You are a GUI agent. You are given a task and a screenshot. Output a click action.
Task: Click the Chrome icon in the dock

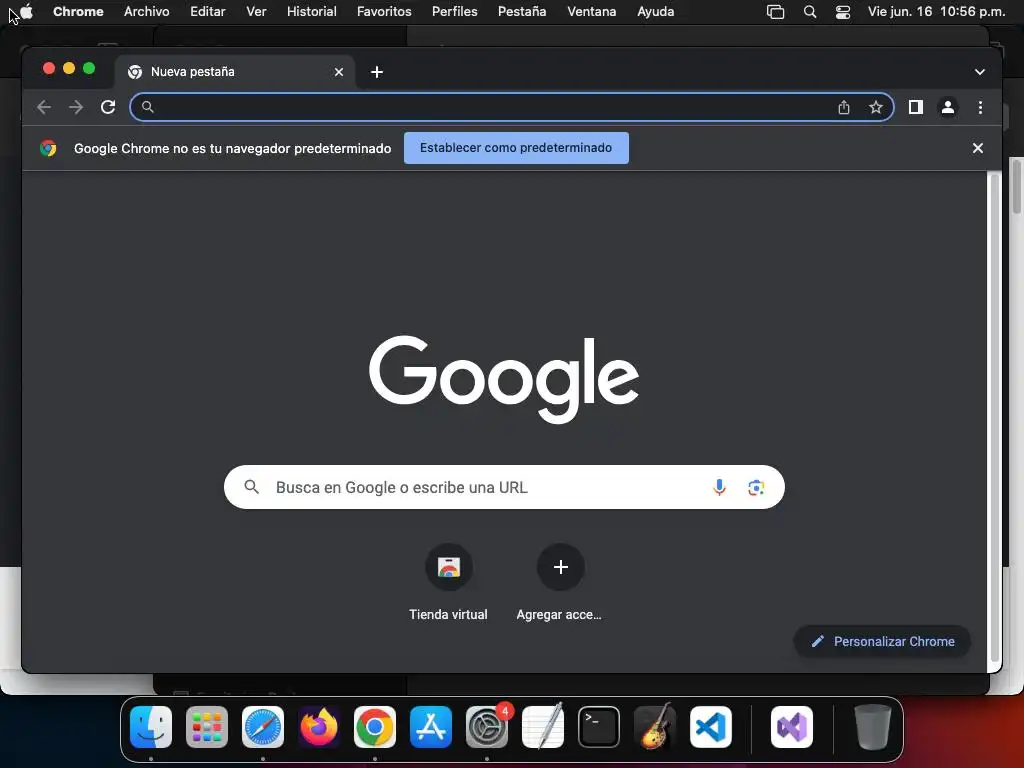(x=375, y=727)
